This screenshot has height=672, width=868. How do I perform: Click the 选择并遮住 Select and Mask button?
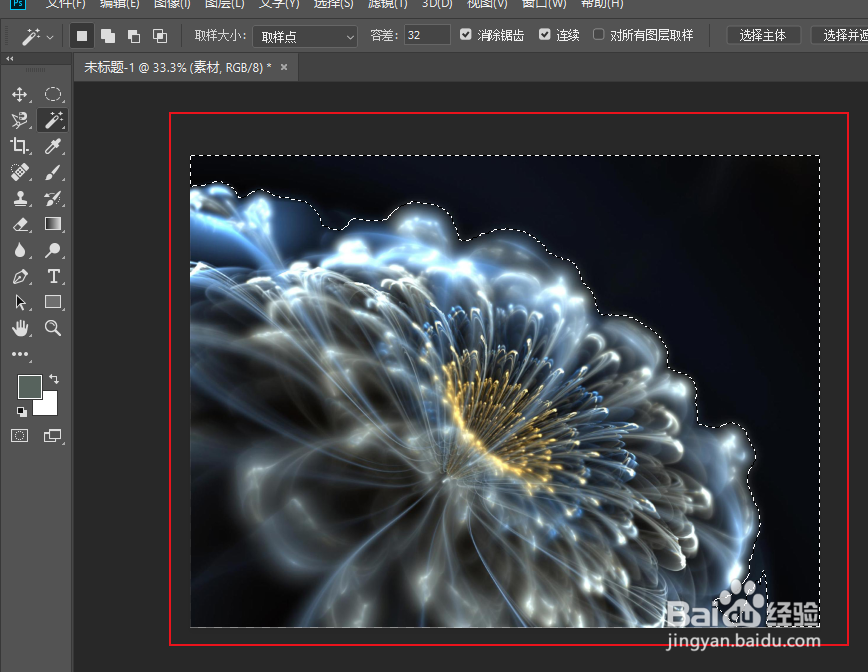[840, 35]
